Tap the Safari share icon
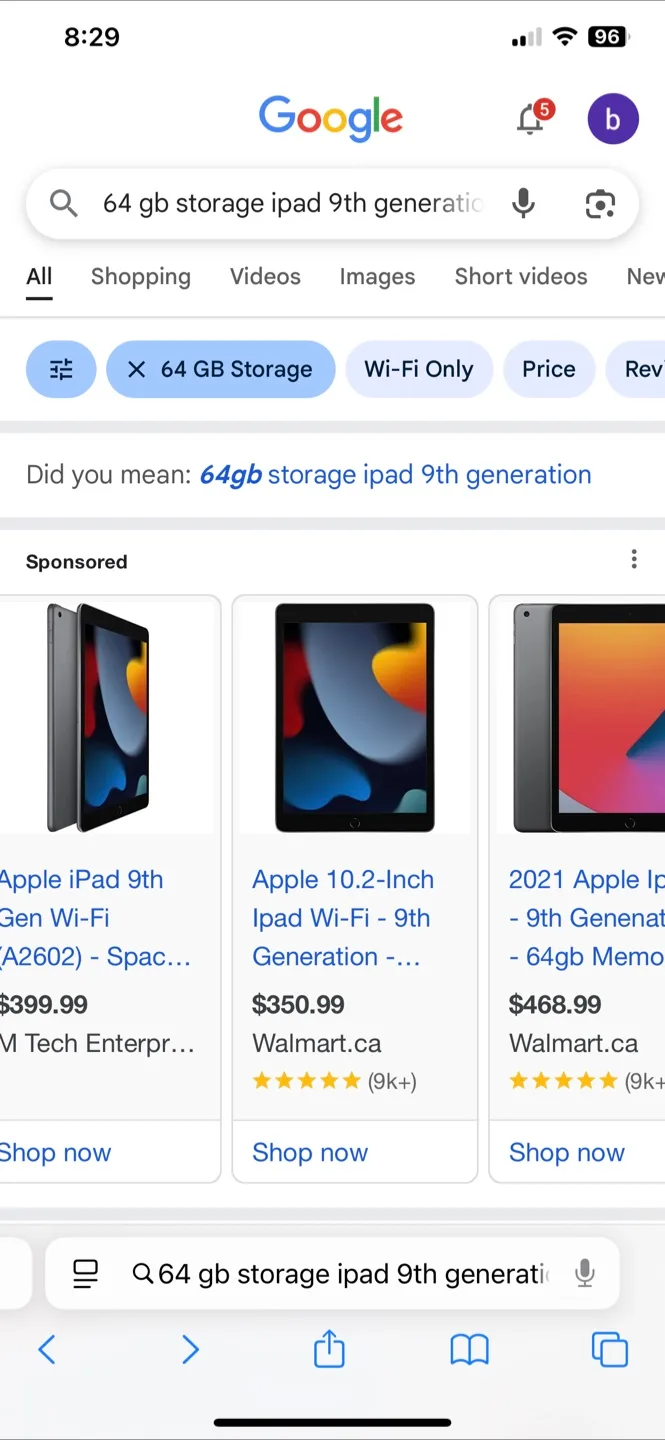 pyautogui.click(x=329, y=1351)
